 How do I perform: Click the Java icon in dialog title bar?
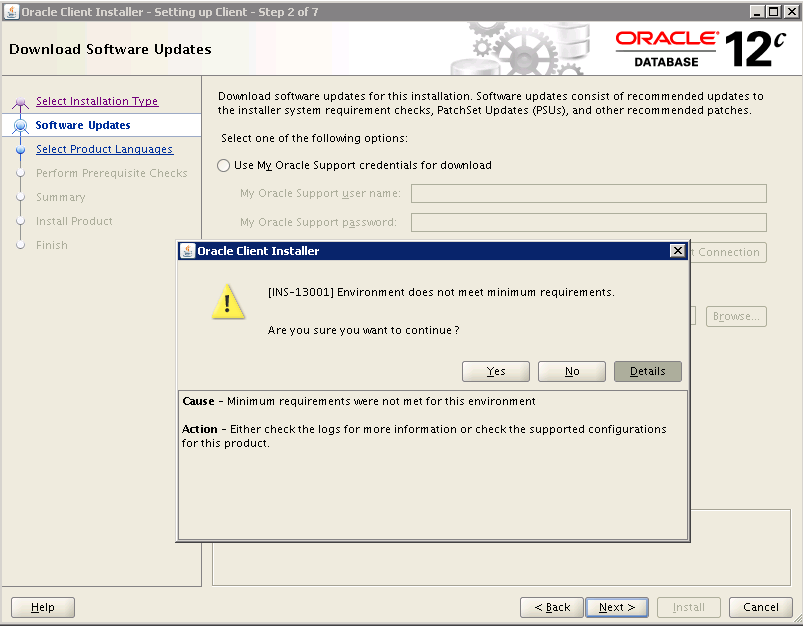pyautogui.click(x=187, y=250)
